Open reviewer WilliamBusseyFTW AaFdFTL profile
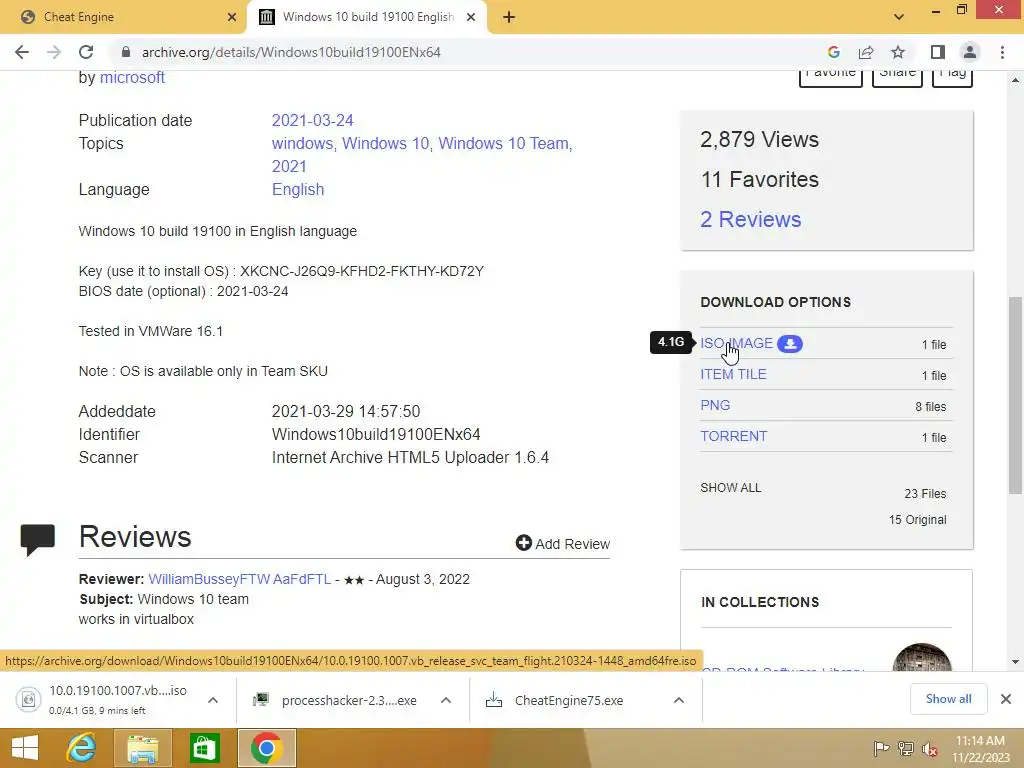1024x768 pixels. pos(240,579)
